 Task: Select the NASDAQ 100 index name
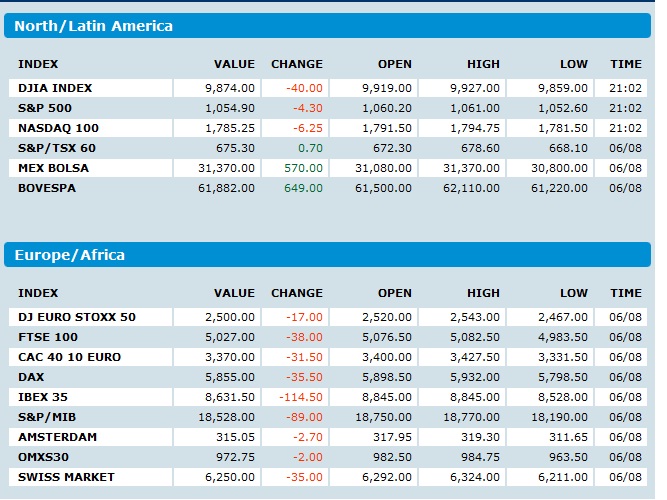pos(58,128)
